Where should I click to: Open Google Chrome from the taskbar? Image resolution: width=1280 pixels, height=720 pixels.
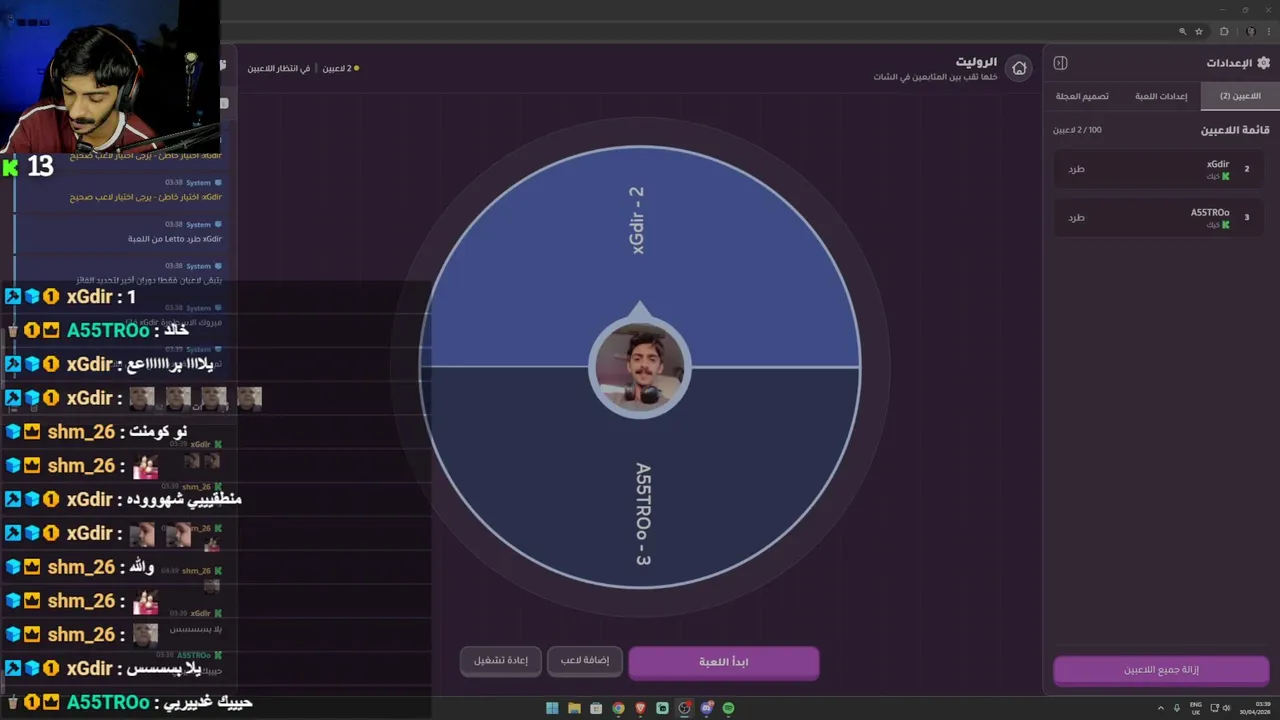[x=618, y=708]
